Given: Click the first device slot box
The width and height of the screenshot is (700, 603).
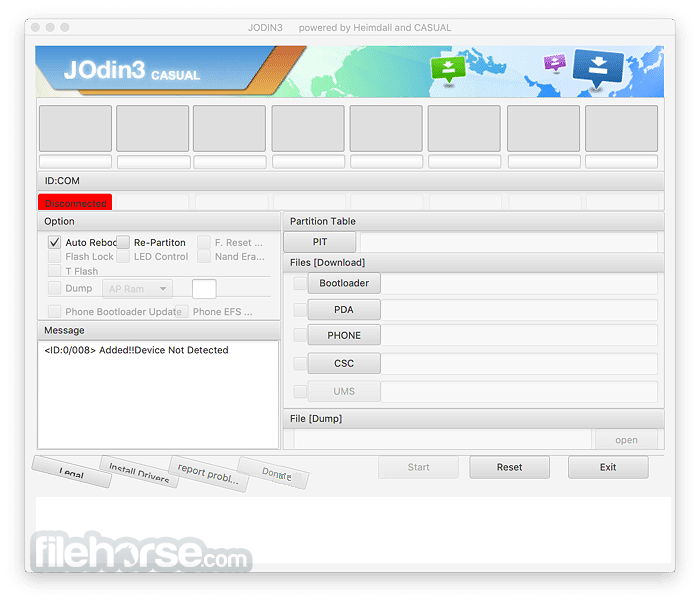Looking at the screenshot, I should tap(75, 128).
